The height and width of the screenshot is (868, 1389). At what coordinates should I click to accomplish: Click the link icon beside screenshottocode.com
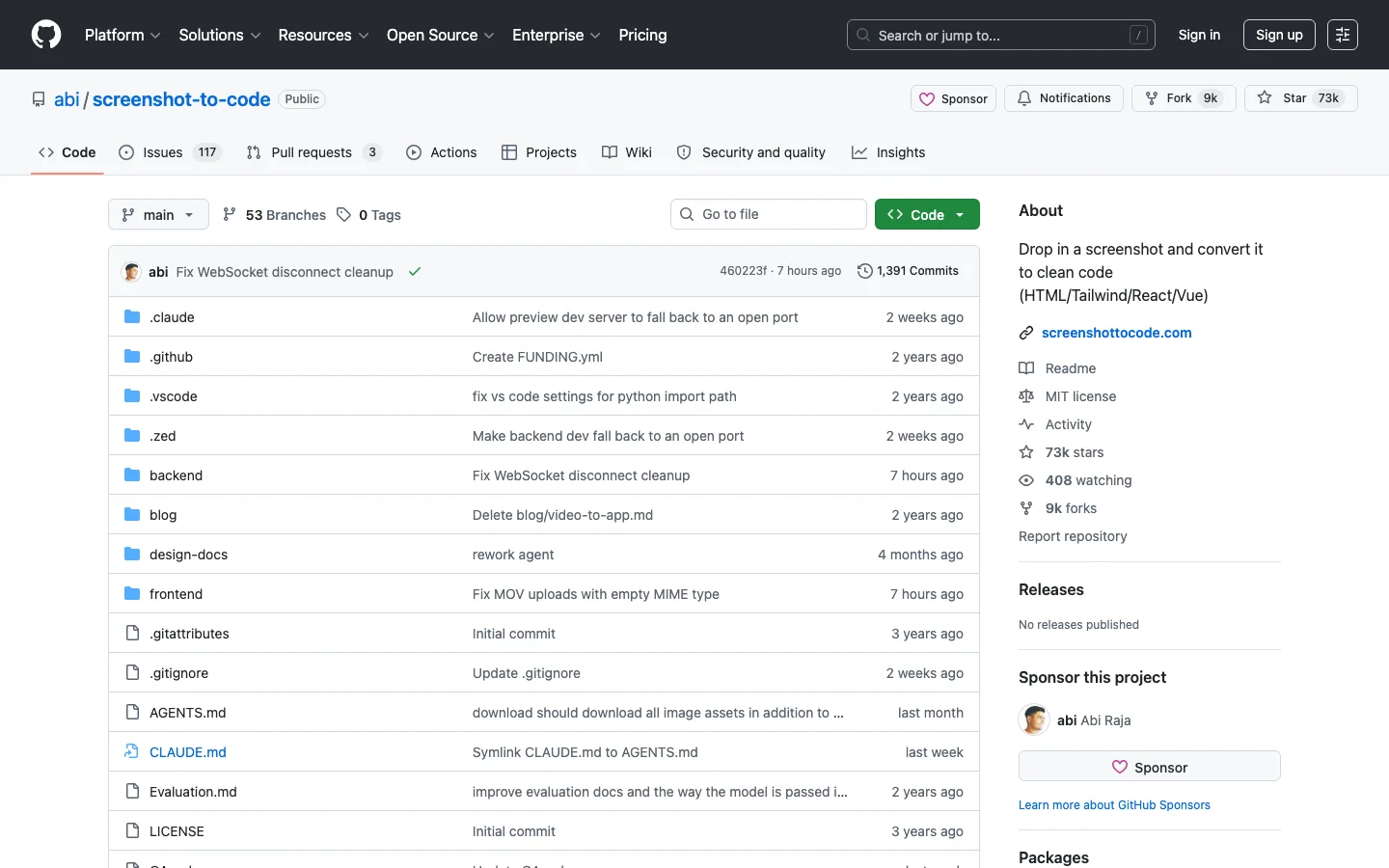point(1026,333)
